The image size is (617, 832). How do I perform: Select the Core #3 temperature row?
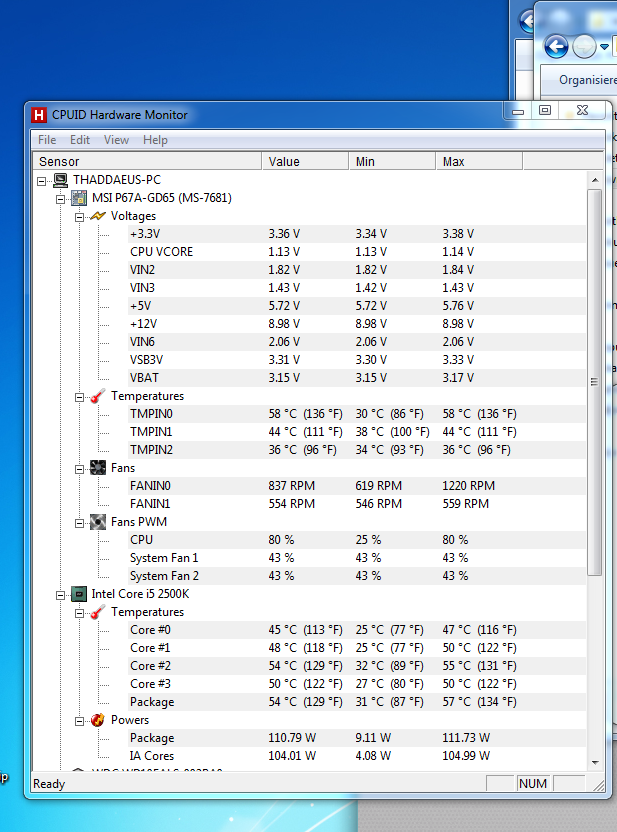[358, 684]
